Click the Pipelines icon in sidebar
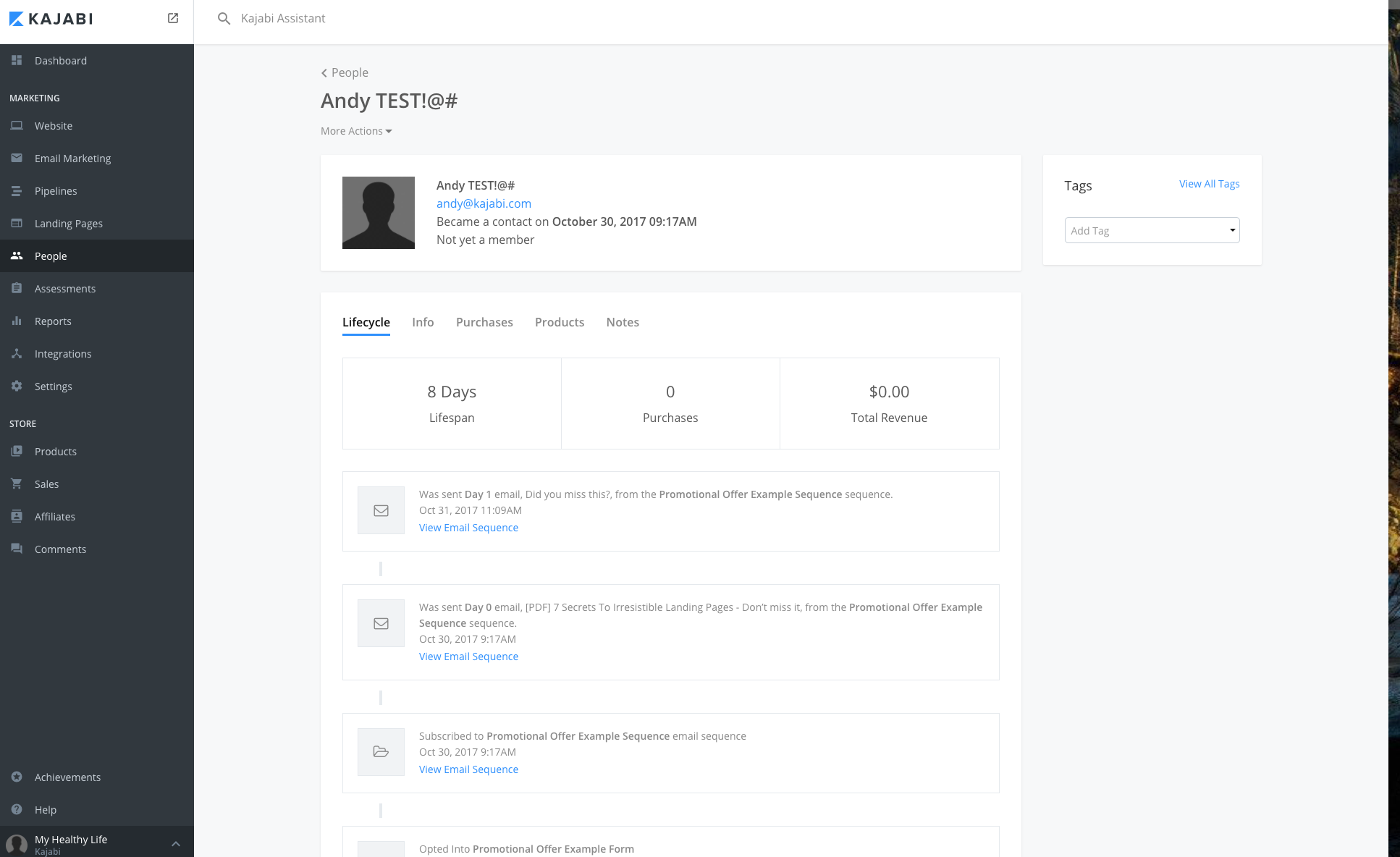 coord(17,190)
